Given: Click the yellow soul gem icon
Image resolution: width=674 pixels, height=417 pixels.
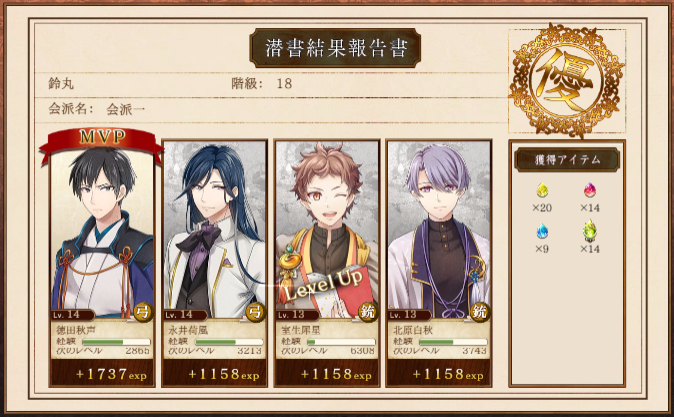Looking at the screenshot, I should click(x=542, y=190).
